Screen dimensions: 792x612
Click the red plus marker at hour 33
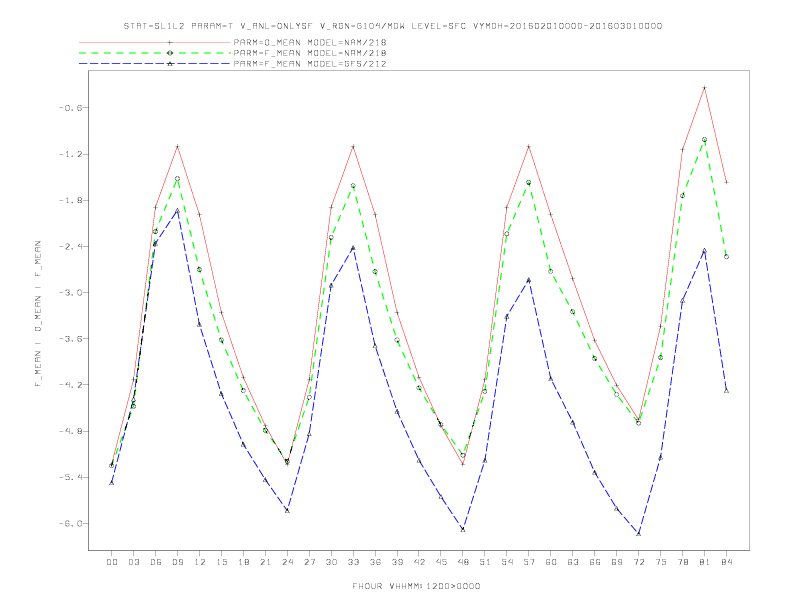coord(353,147)
